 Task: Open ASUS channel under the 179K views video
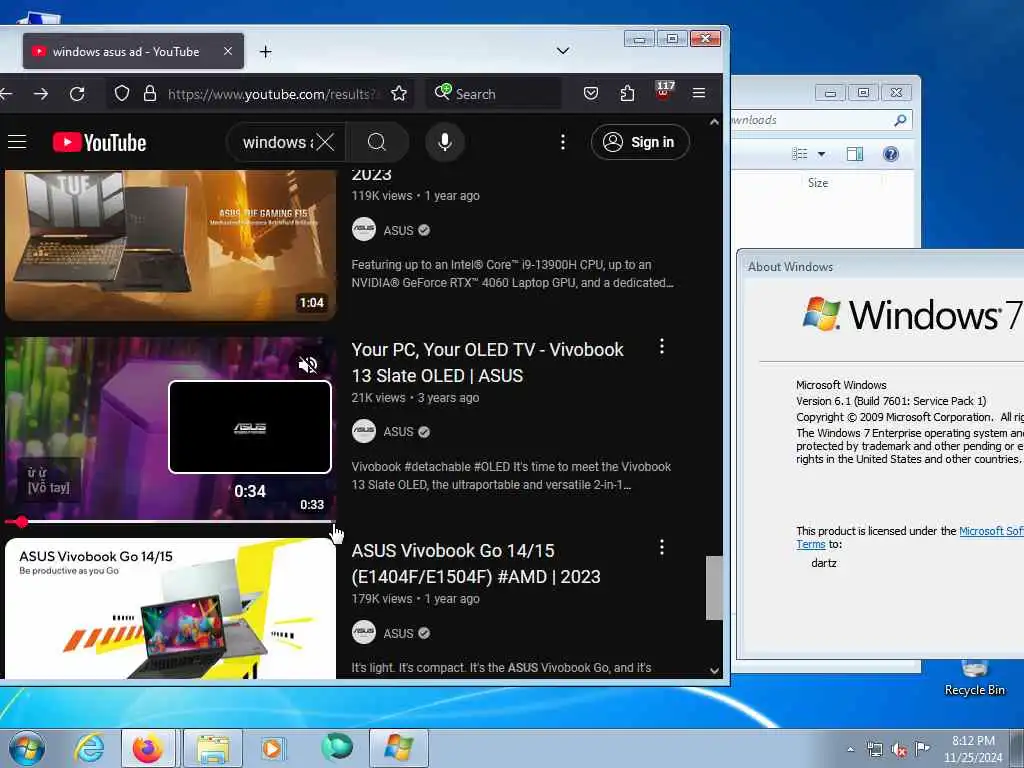pyautogui.click(x=398, y=633)
